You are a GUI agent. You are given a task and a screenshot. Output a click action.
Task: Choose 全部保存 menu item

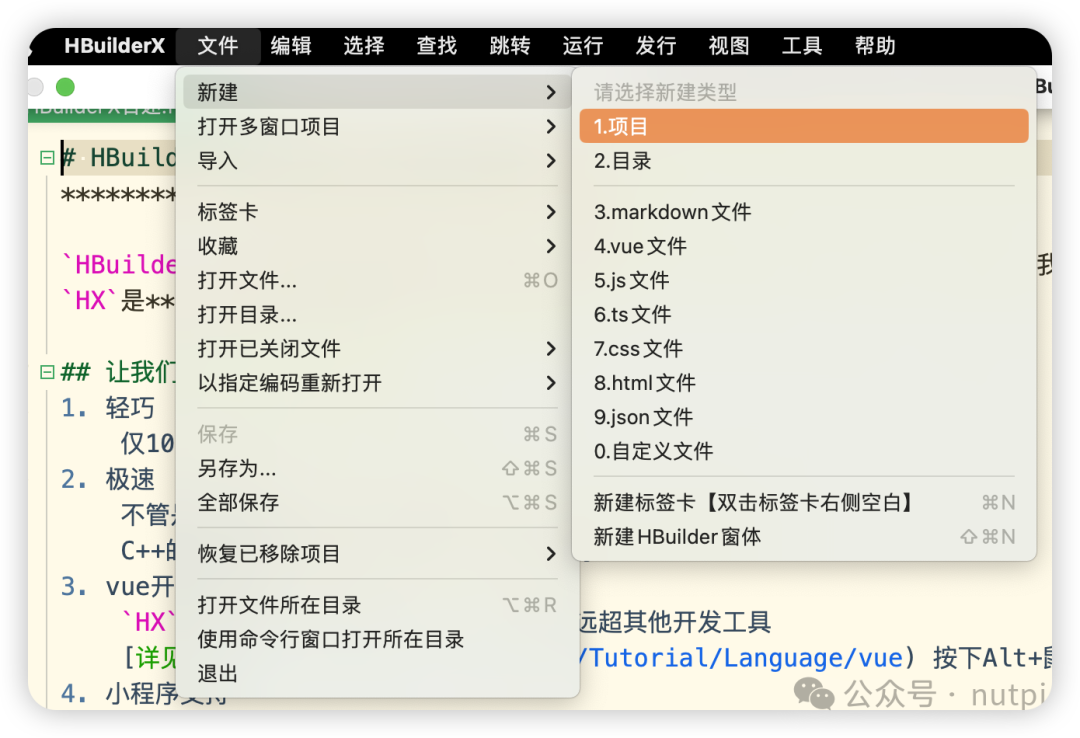(377, 502)
